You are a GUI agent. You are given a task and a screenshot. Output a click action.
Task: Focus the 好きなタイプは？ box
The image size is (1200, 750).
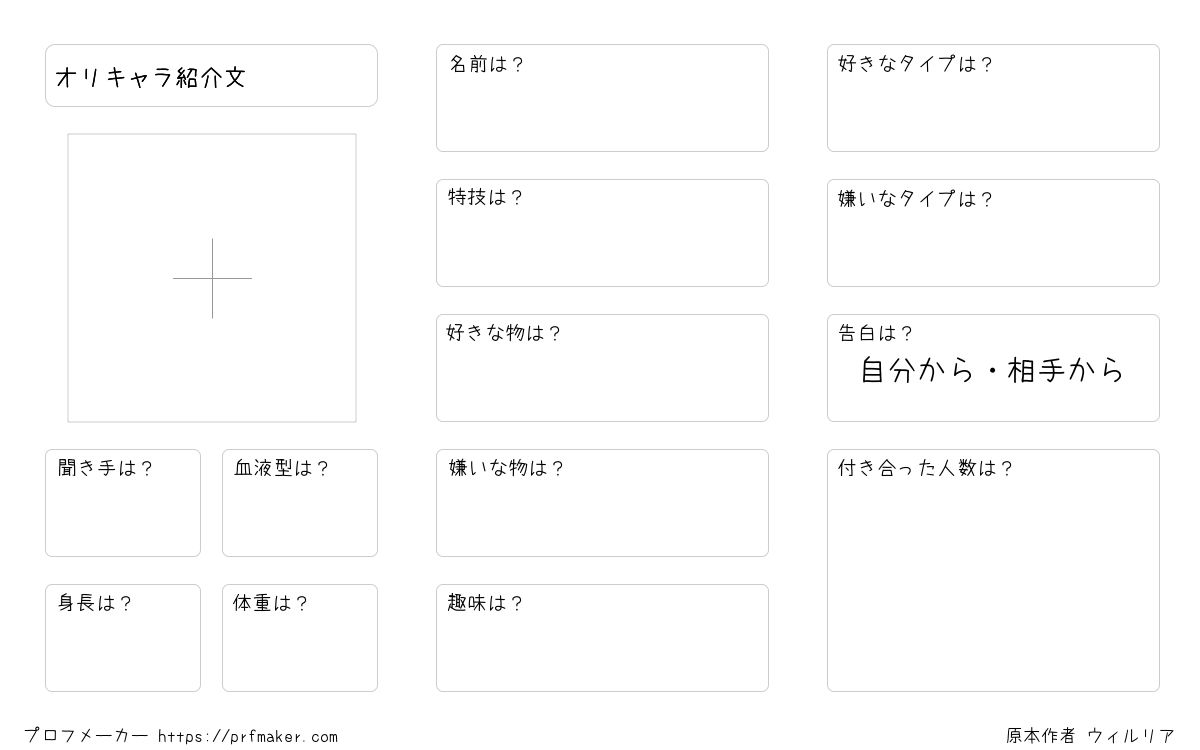(993, 98)
